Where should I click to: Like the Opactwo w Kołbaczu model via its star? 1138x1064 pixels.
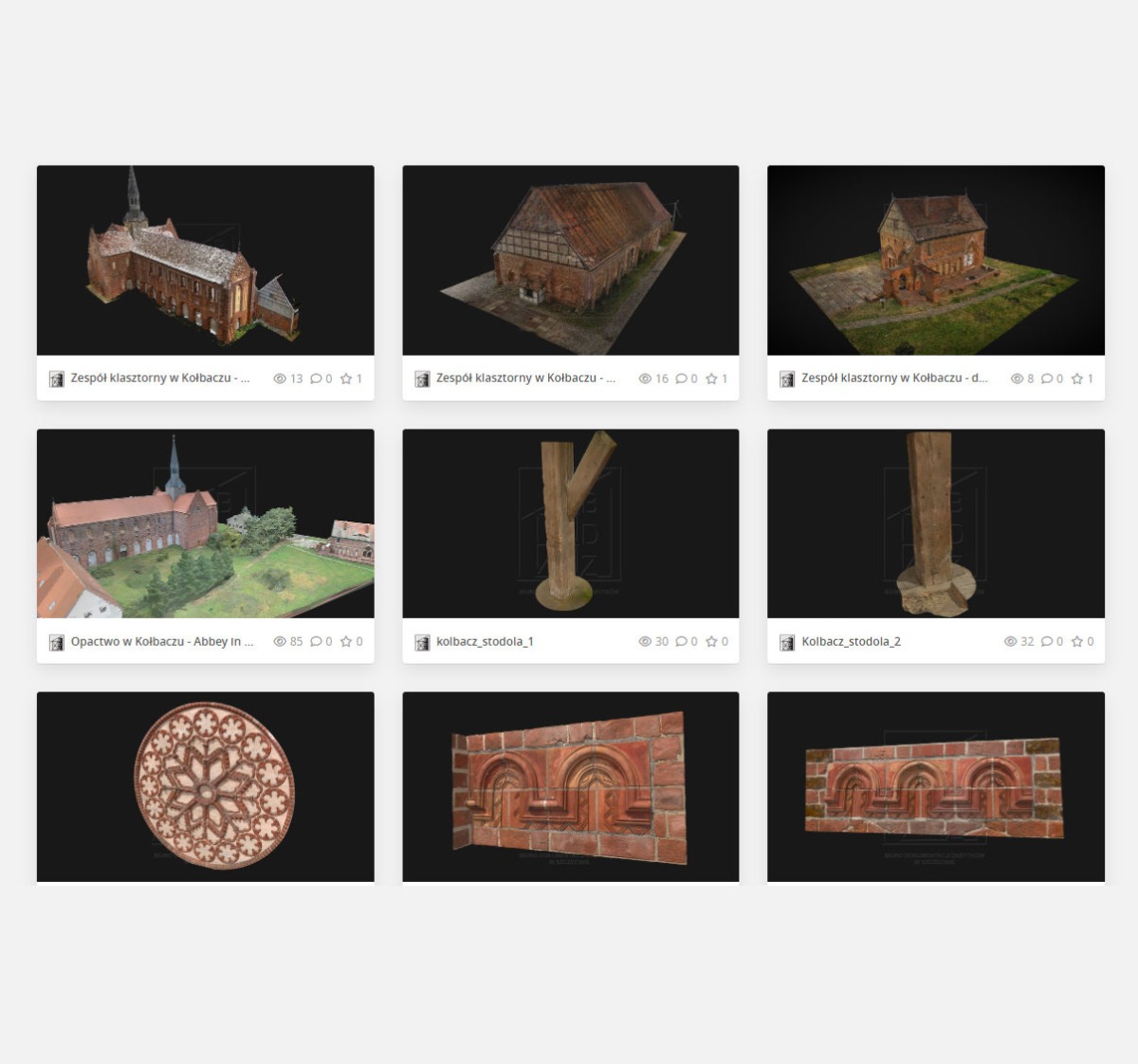(x=346, y=642)
